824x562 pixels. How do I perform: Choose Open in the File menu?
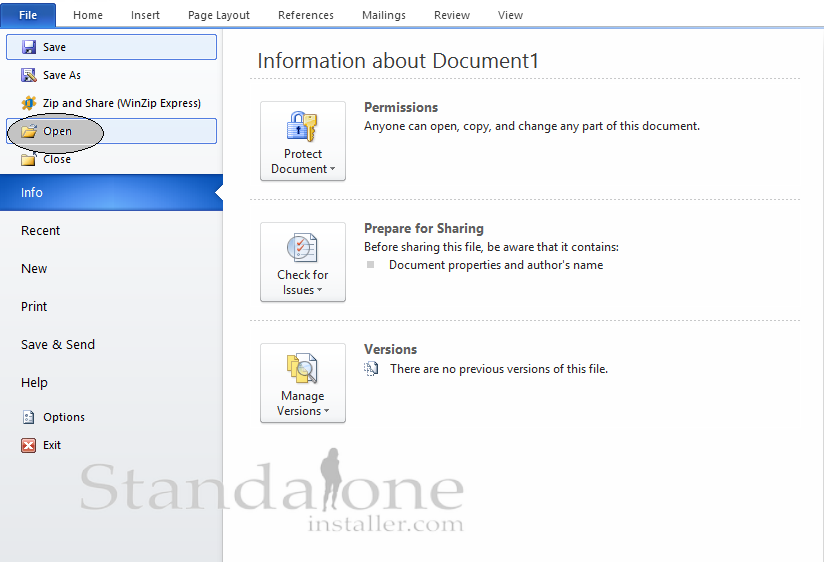111,131
